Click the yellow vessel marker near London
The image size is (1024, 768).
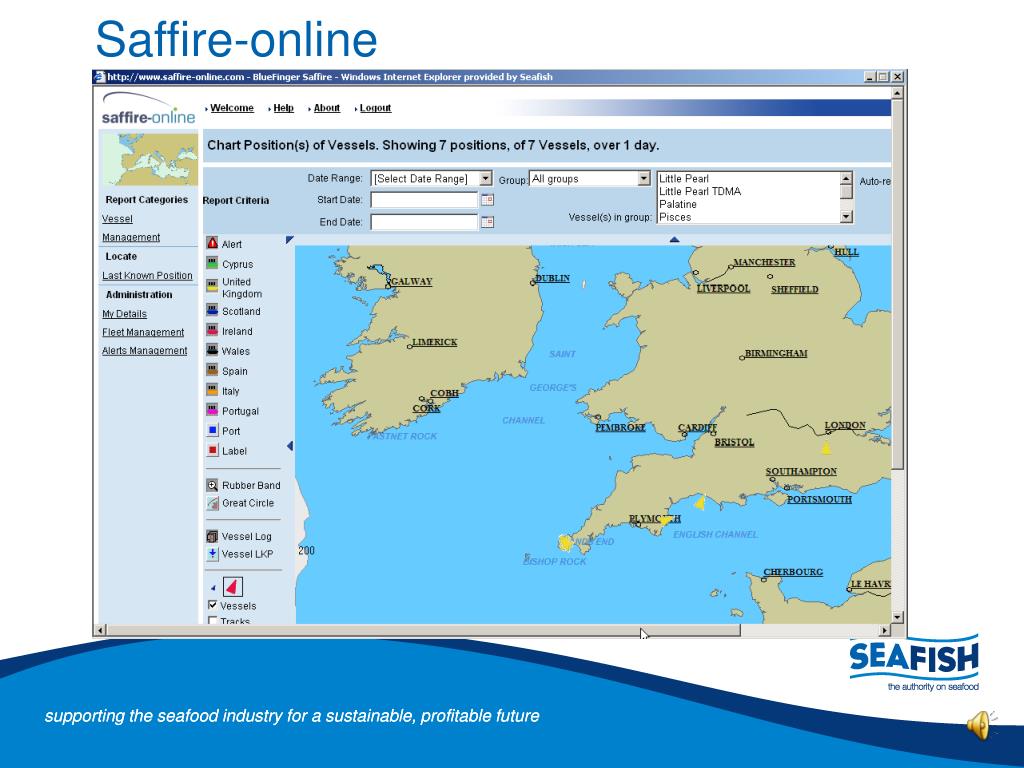coord(826,448)
